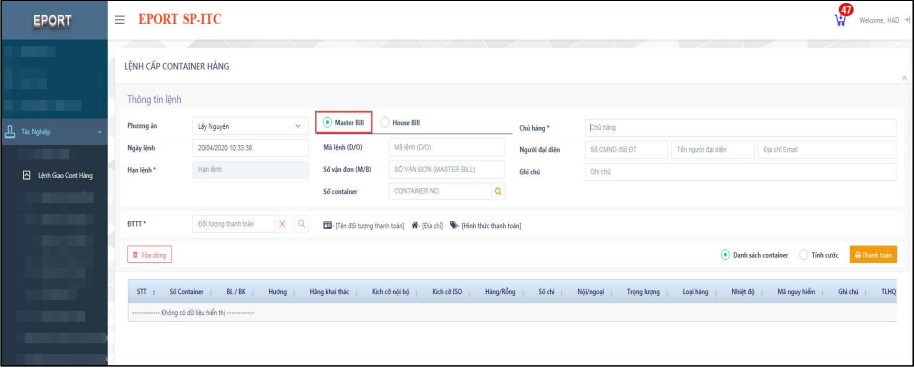Open the shopping cart with 47 items

click(840, 20)
